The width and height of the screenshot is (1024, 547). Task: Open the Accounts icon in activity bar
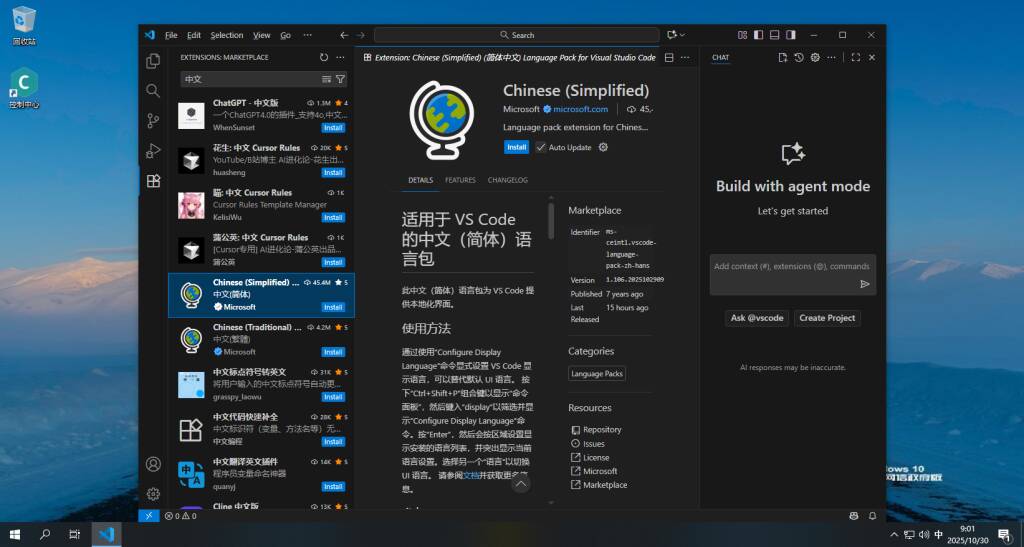(x=153, y=464)
